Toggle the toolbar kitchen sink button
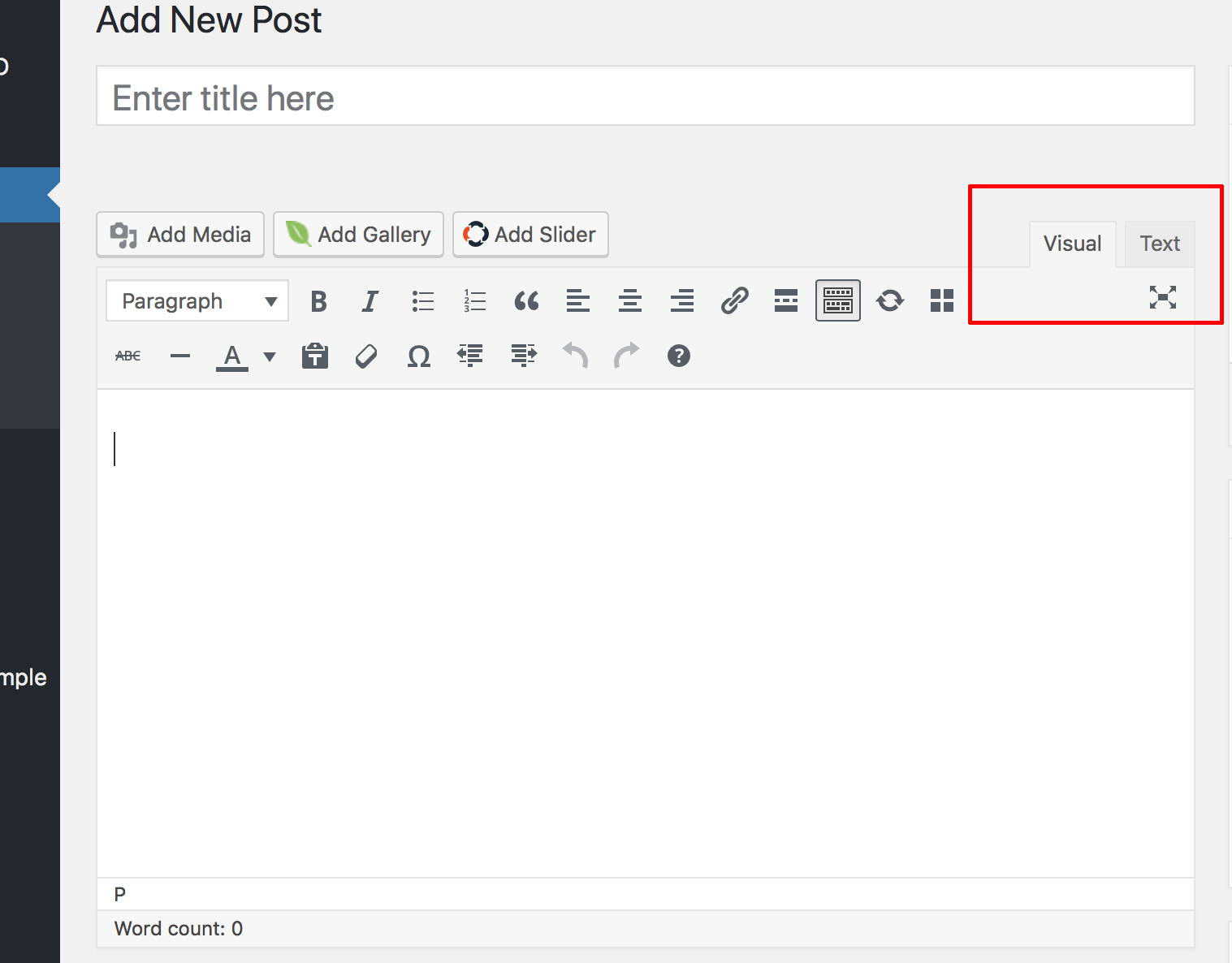 pos(837,301)
